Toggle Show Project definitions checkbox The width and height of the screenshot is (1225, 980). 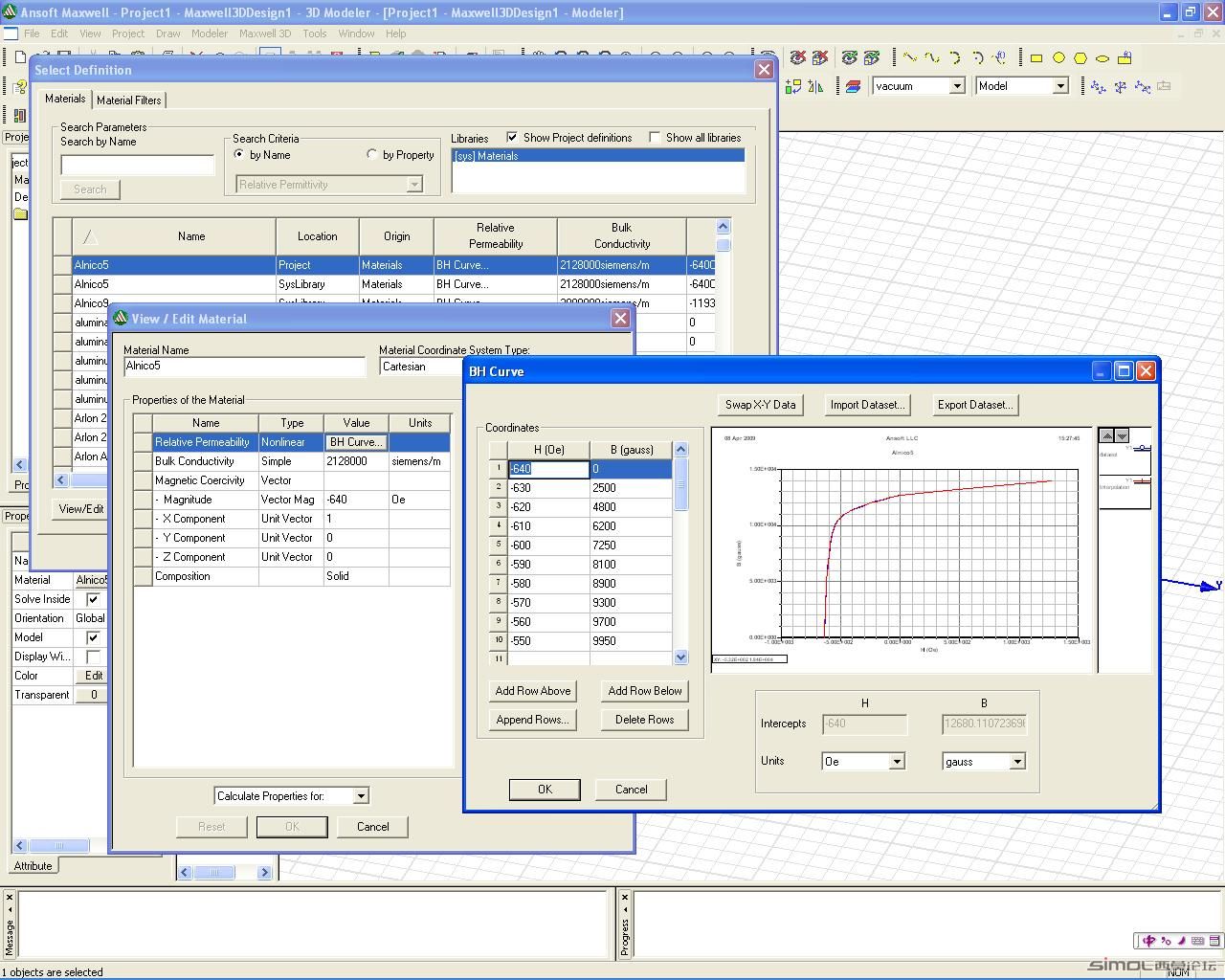tap(512, 138)
